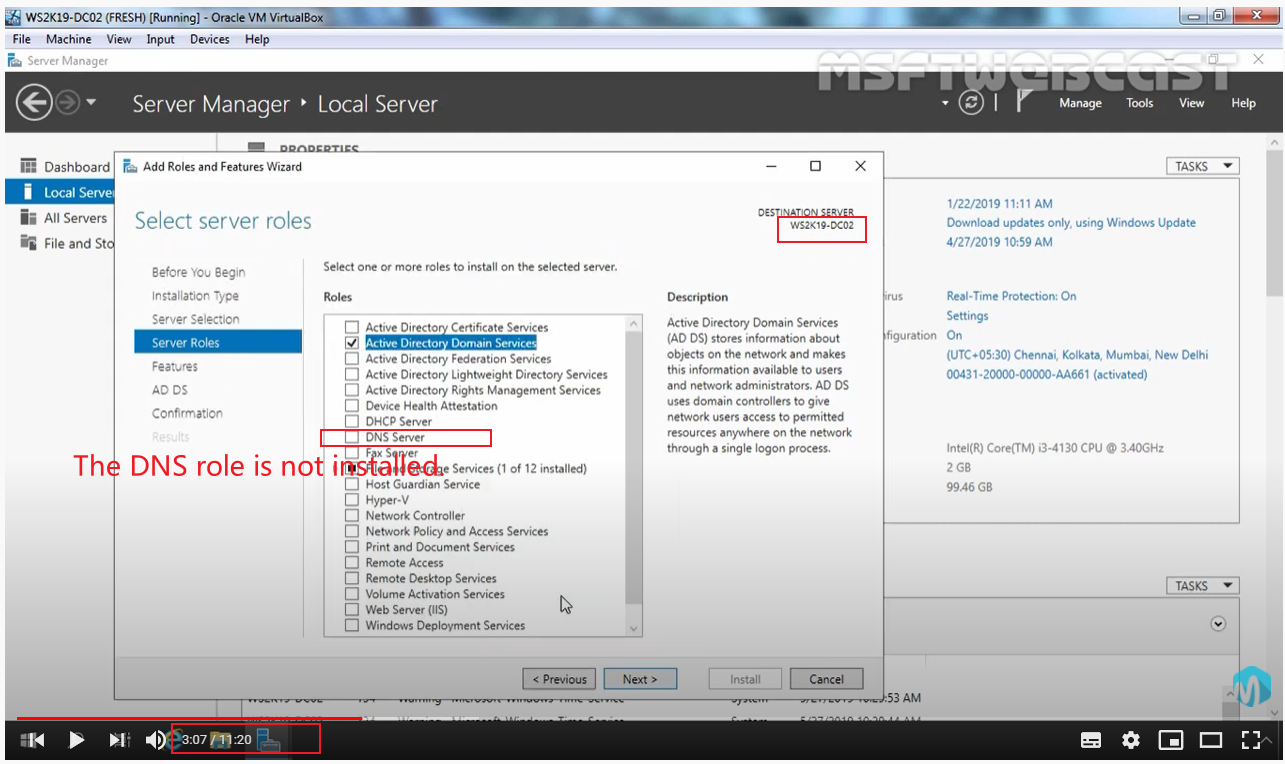Open the Server Manager Tools menu
Viewport: 1285px width, 764px height.
pyautogui.click(x=1140, y=103)
